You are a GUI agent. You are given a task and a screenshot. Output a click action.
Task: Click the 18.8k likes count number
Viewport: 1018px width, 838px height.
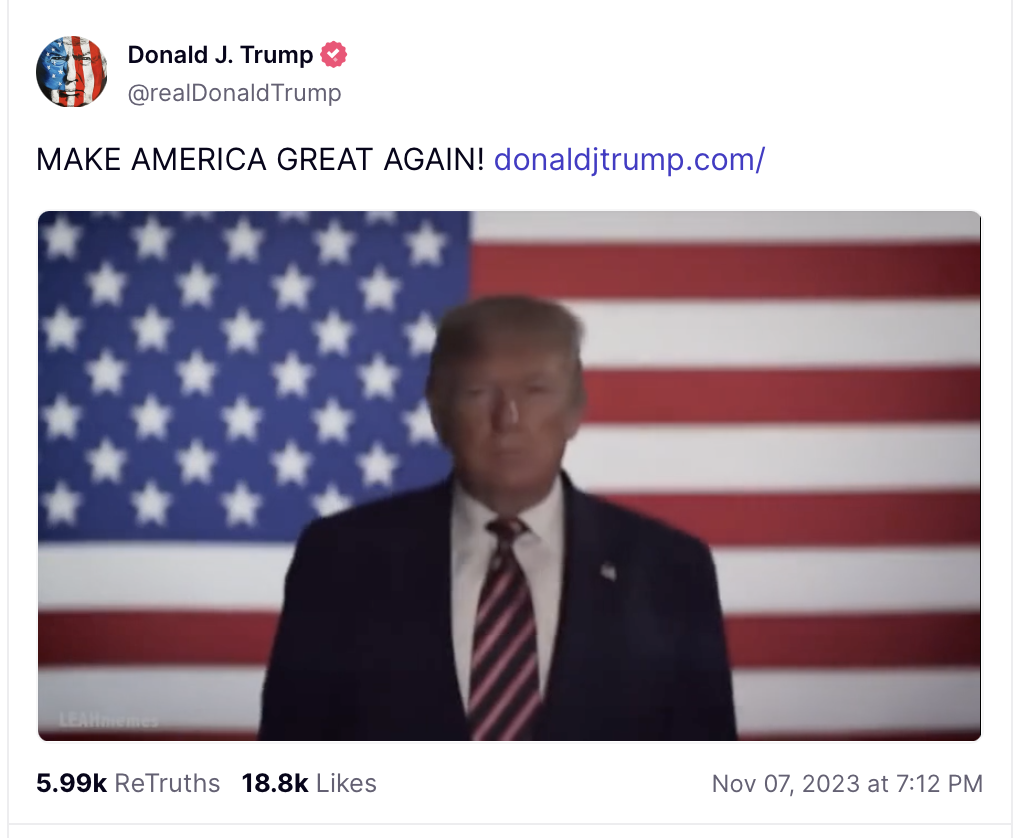tap(275, 783)
